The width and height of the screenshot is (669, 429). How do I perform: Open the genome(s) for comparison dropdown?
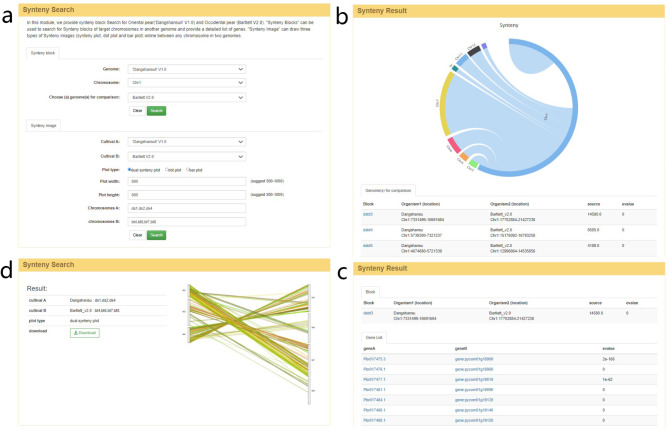[x=187, y=98]
